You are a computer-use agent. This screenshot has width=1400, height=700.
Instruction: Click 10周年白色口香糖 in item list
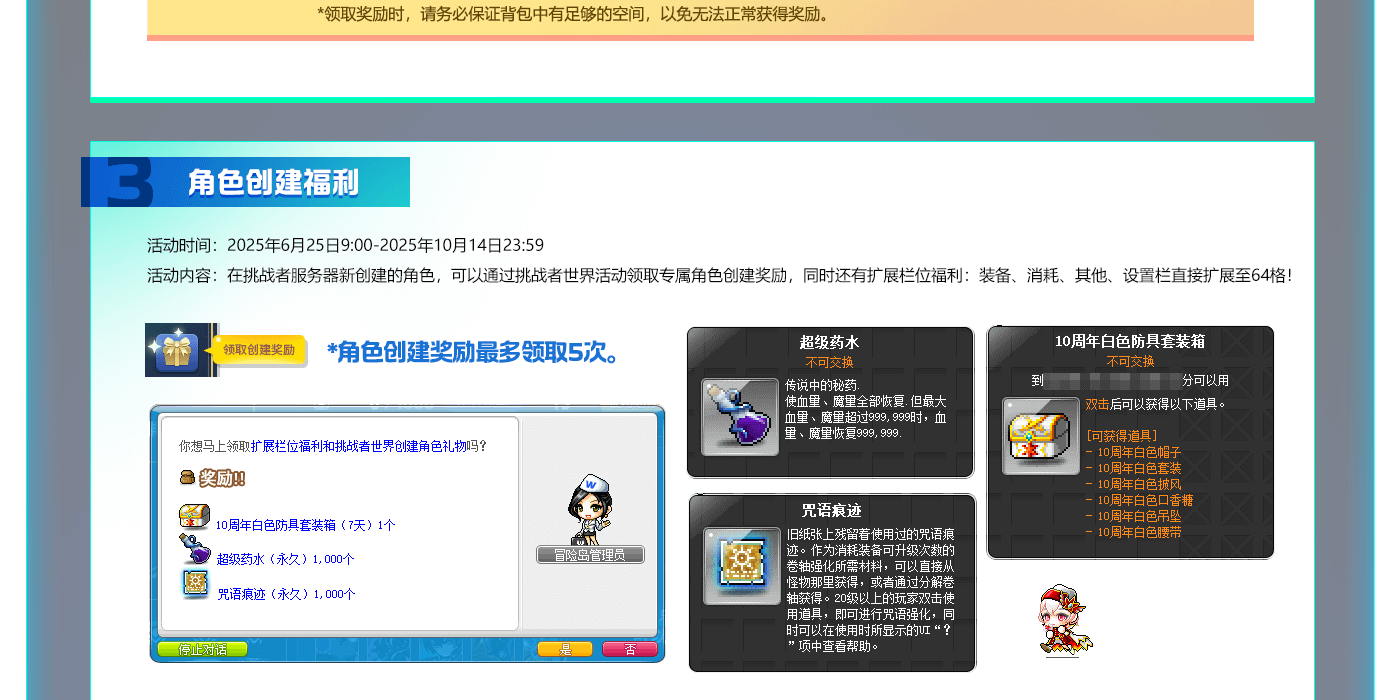click(1145, 500)
